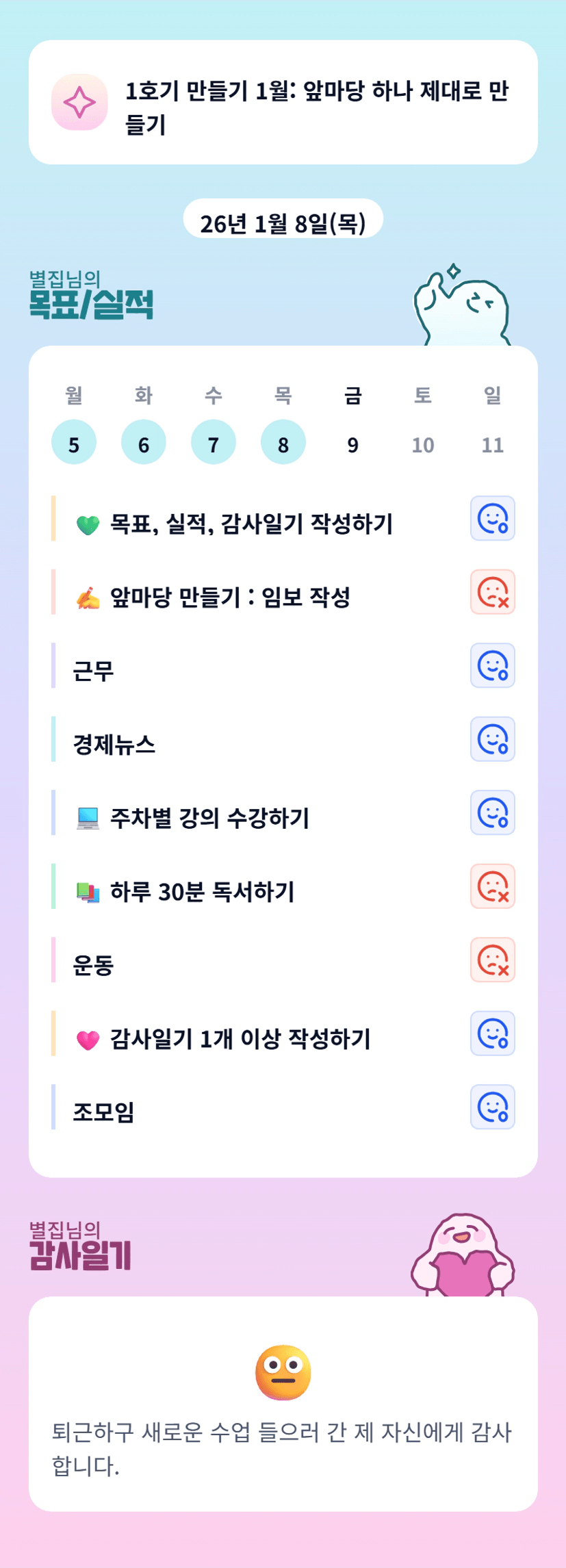Screen dimensions: 566x1568
Task: Open the 1호기 만들기 goal banner text
Action: (x=316, y=107)
